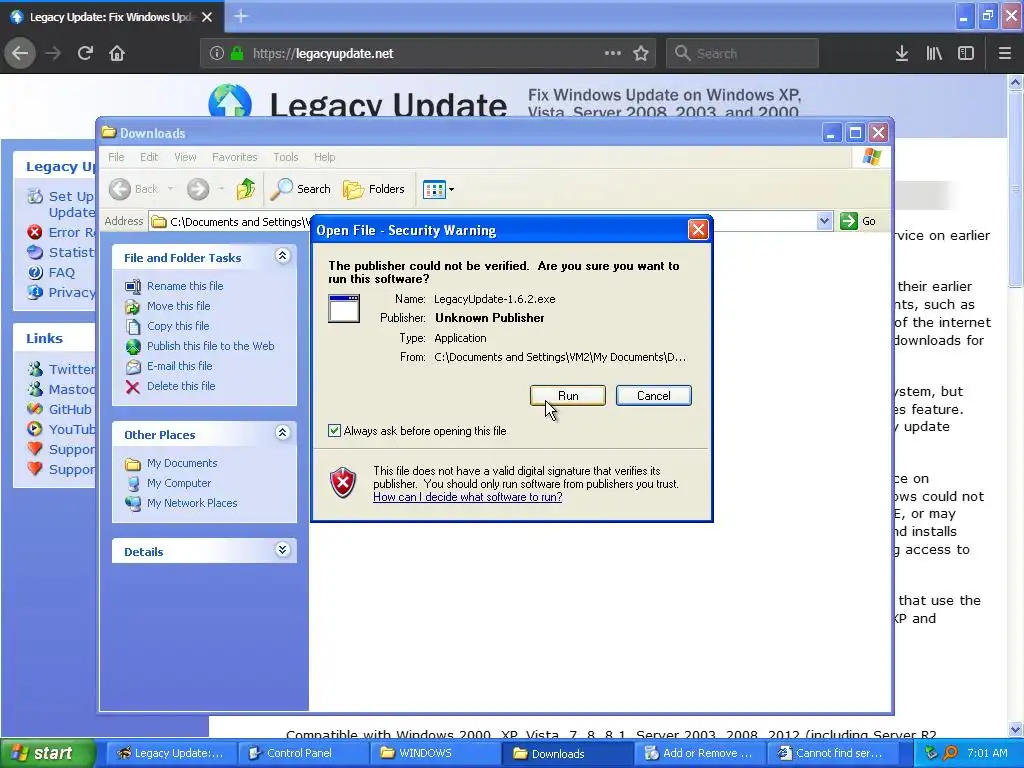Open the Help menu in Downloads window
The width and height of the screenshot is (1024, 768).
(325, 157)
